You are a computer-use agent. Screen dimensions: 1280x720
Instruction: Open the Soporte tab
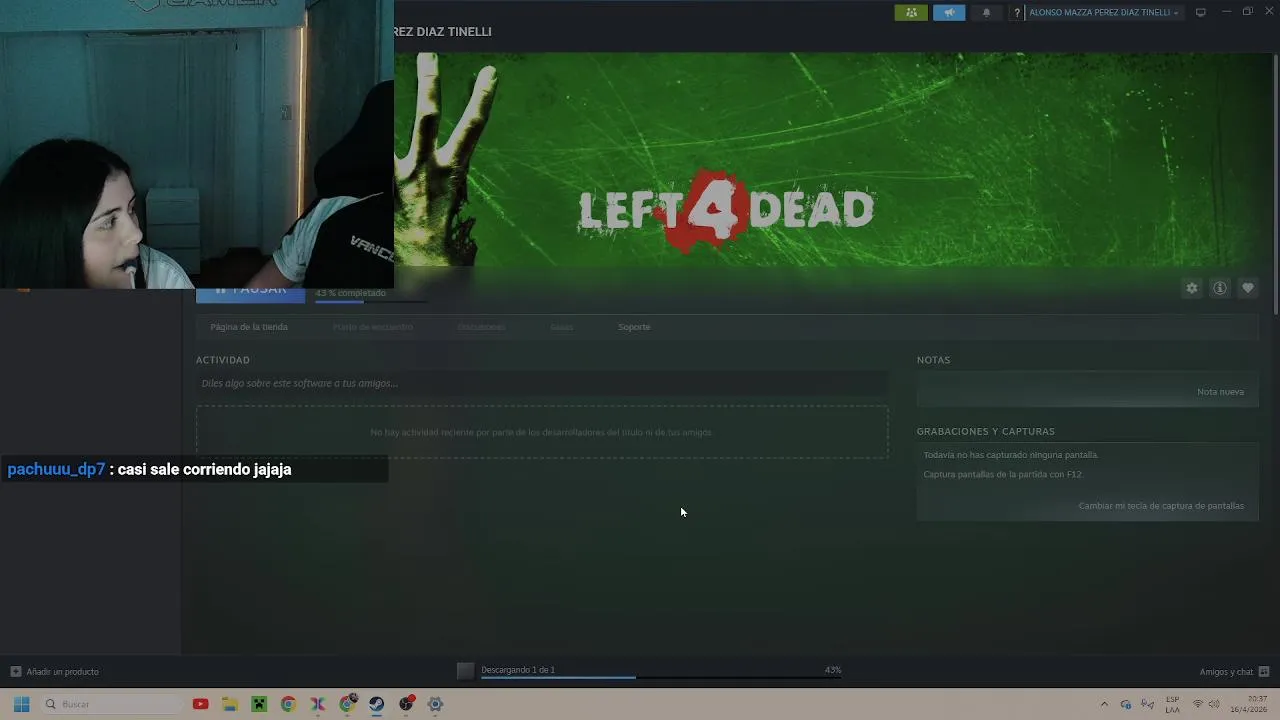click(x=634, y=327)
